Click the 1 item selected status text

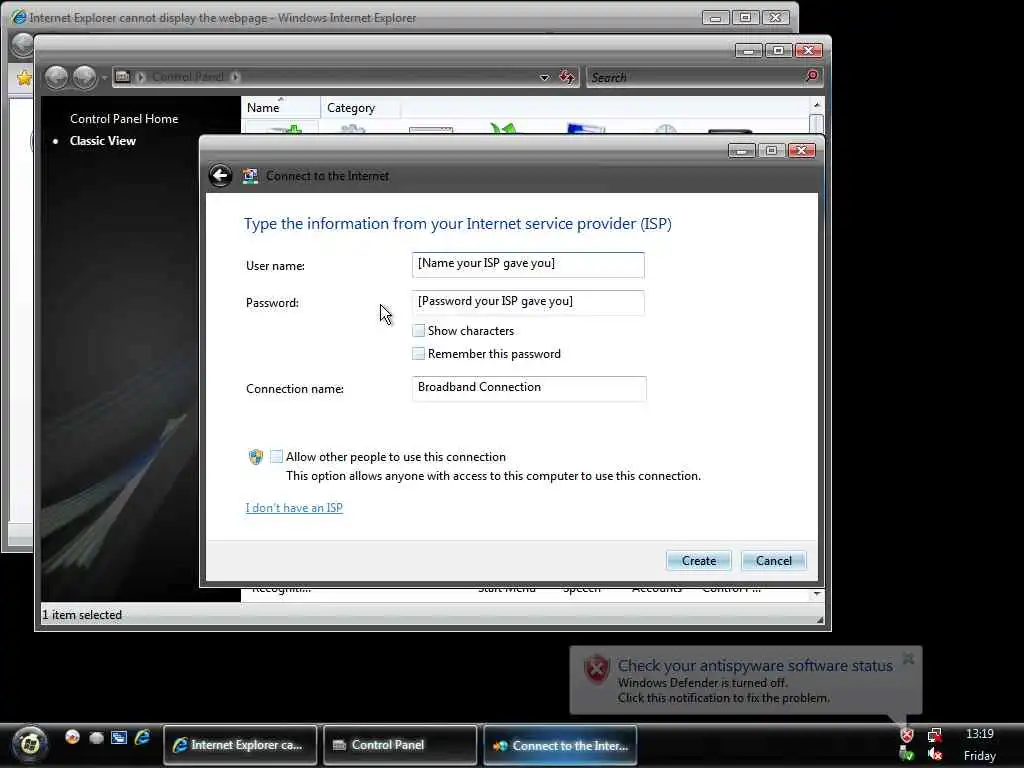pyautogui.click(x=82, y=615)
